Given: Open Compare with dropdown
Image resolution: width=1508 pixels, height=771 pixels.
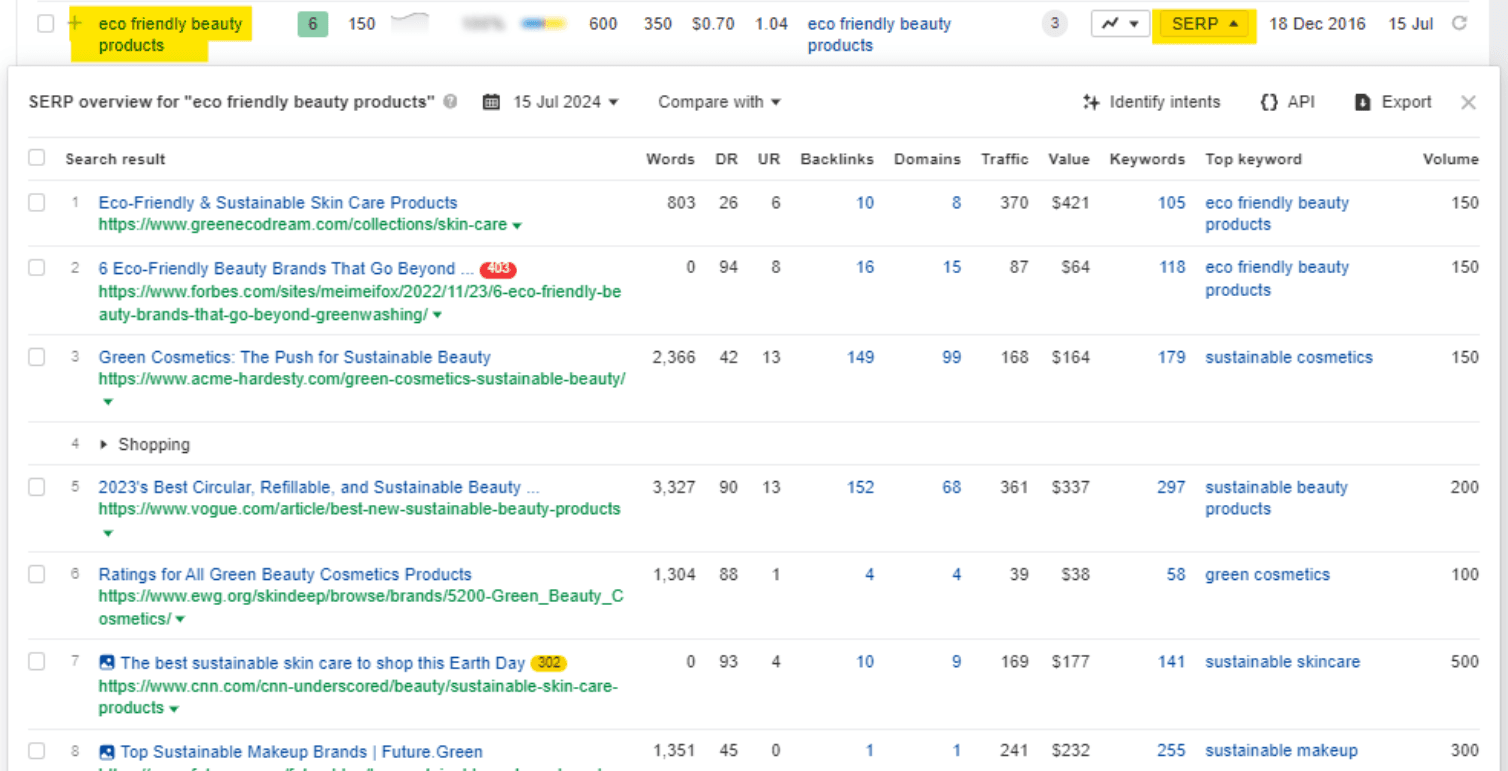Looking at the screenshot, I should pyautogui.click(x=719, y=102).
